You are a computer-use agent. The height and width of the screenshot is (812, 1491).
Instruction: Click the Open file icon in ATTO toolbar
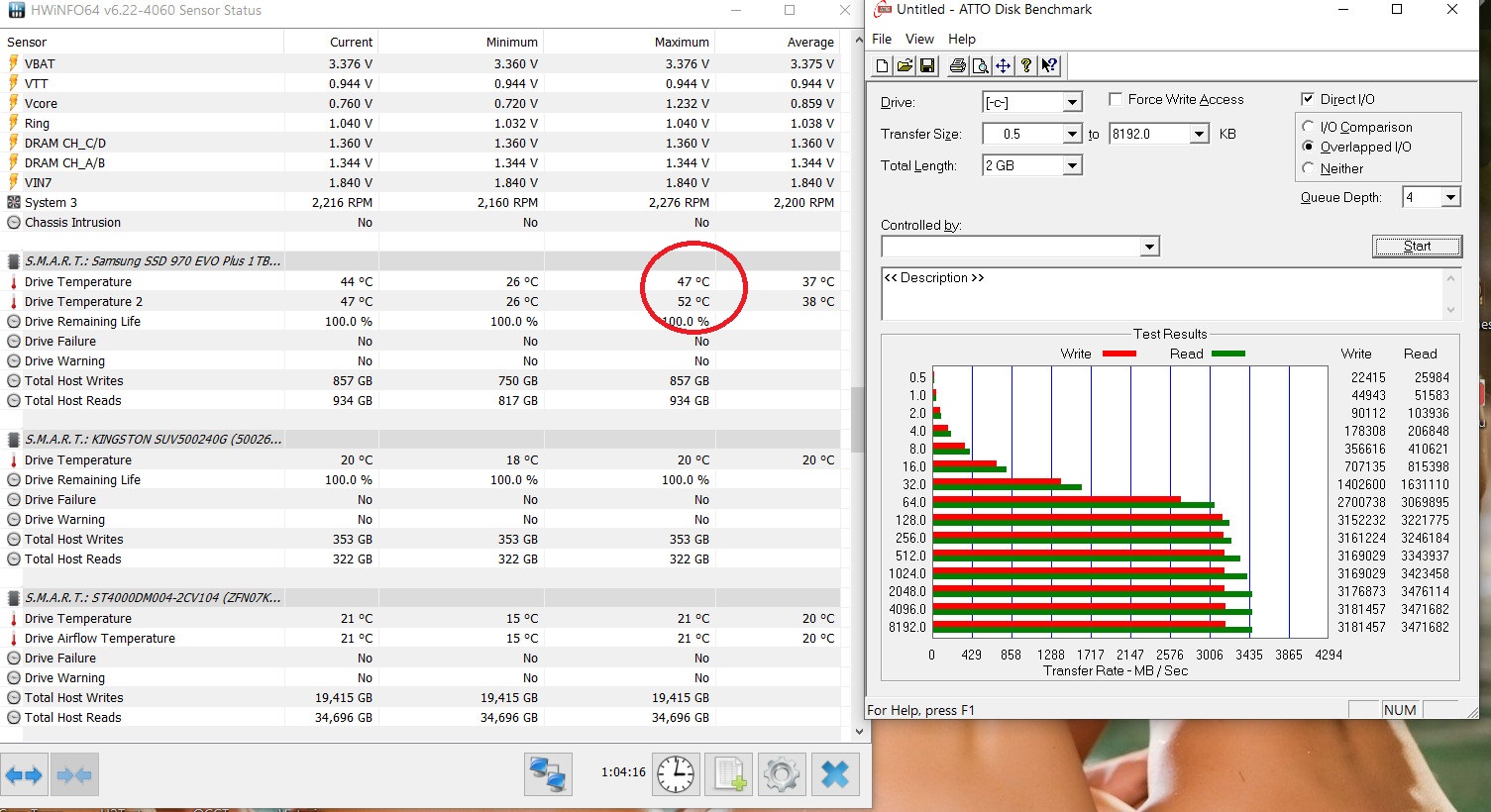click(905, 65)
